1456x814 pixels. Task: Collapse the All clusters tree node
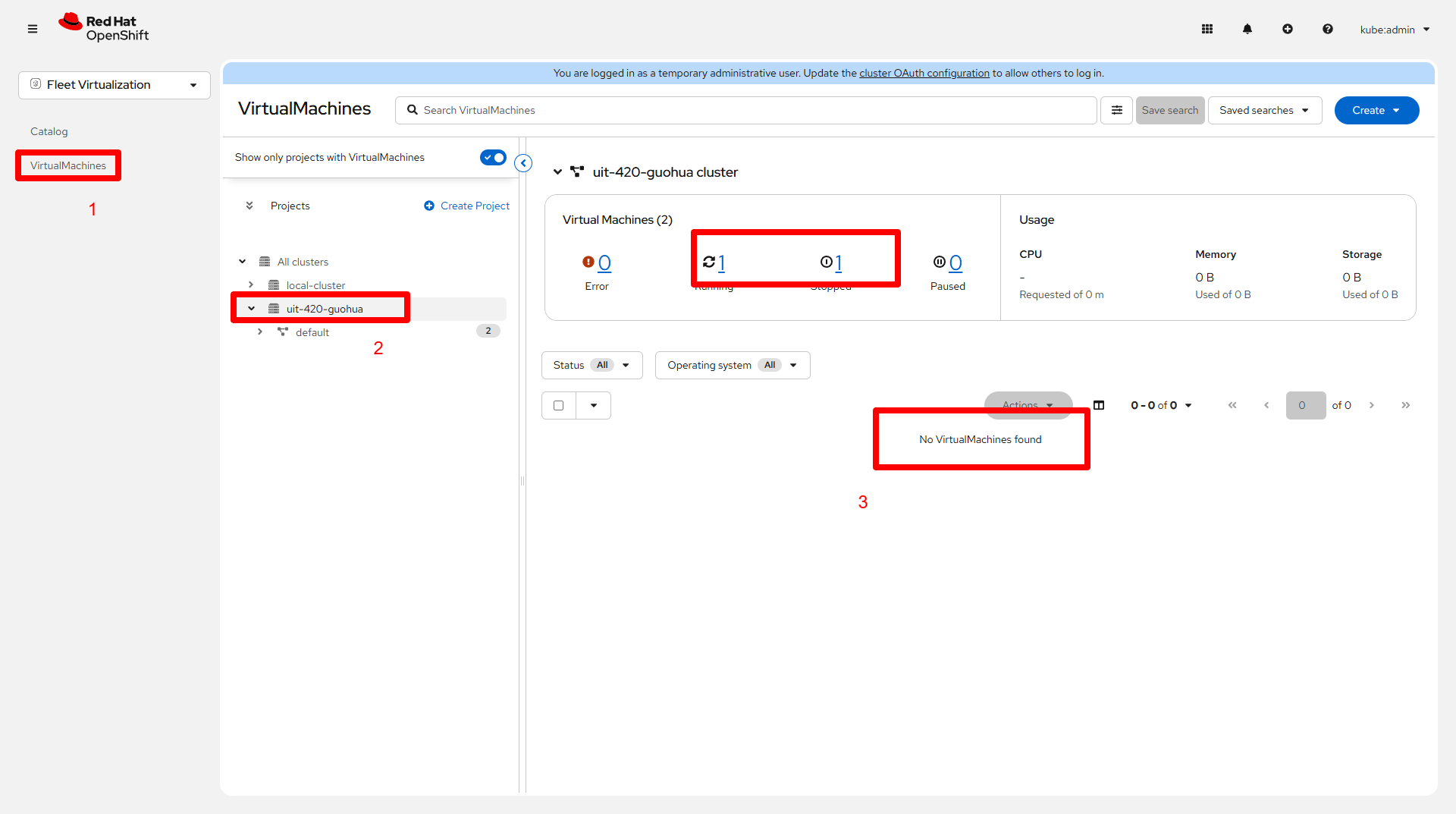point(243,262)
